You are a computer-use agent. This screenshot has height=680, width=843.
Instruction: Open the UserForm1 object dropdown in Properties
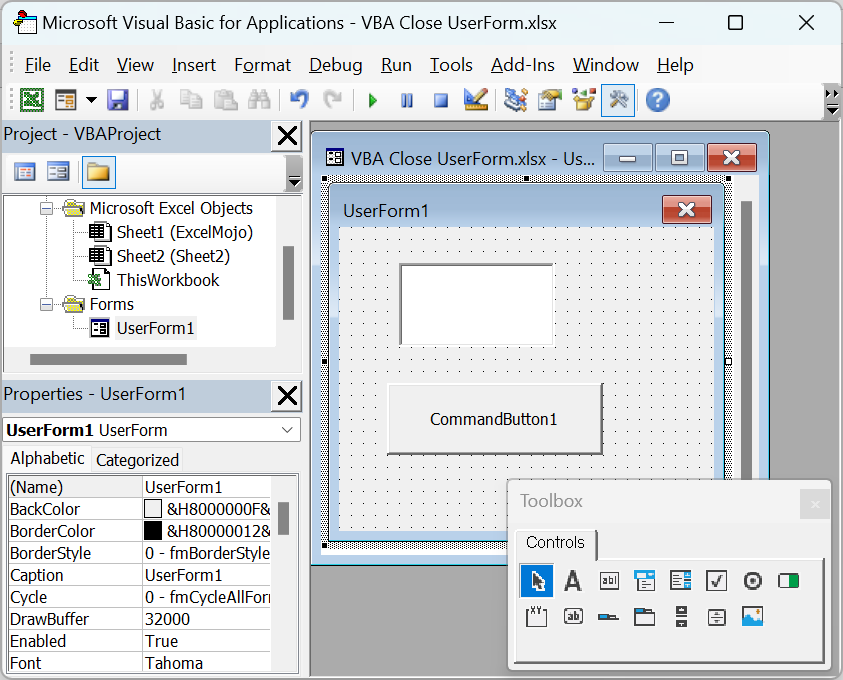coord(287,430)
